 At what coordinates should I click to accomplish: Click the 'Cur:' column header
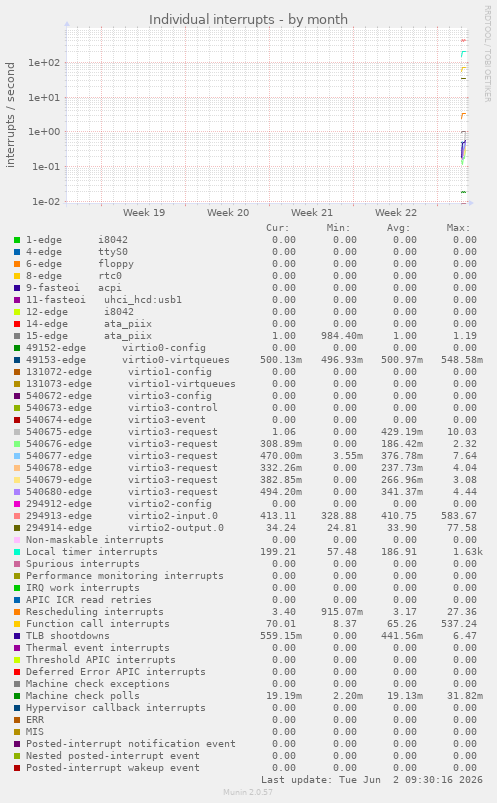(278, 228)
